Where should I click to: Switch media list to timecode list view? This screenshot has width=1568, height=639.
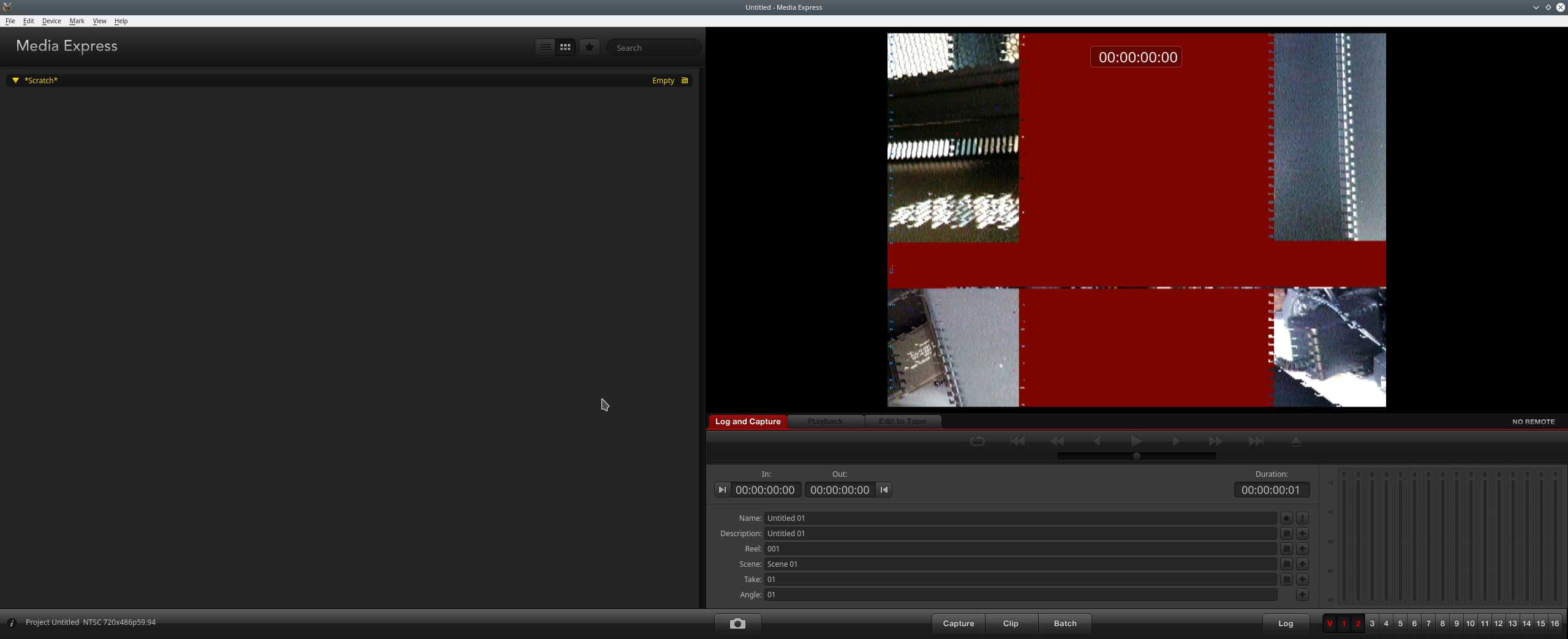[x=545, y=47]
